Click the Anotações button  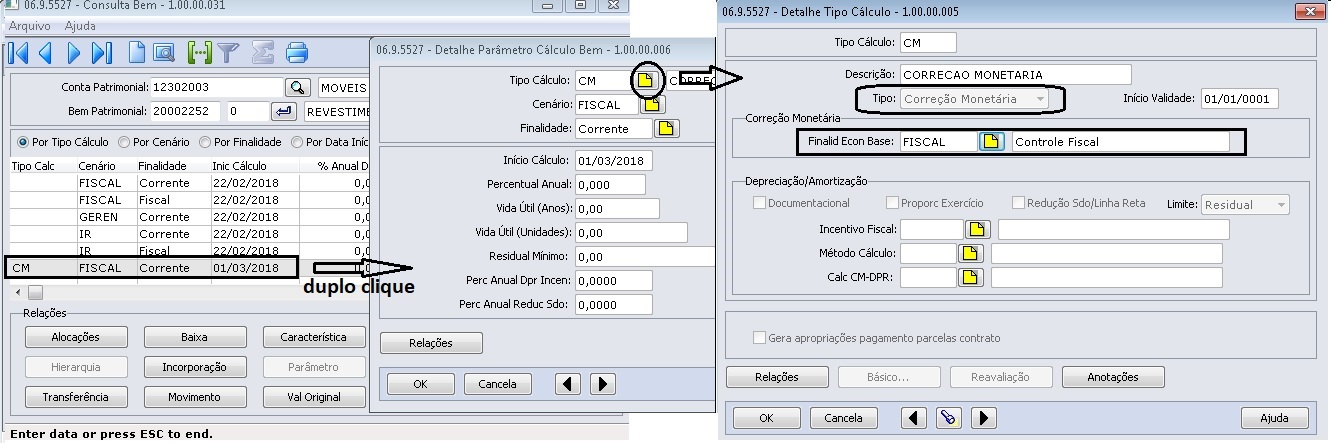coord(1113,377)
